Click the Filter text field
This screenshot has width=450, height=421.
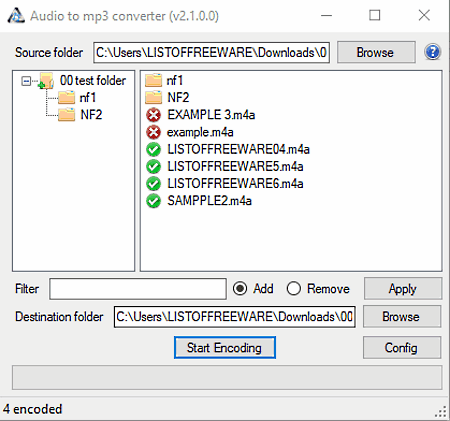(138, 289)
